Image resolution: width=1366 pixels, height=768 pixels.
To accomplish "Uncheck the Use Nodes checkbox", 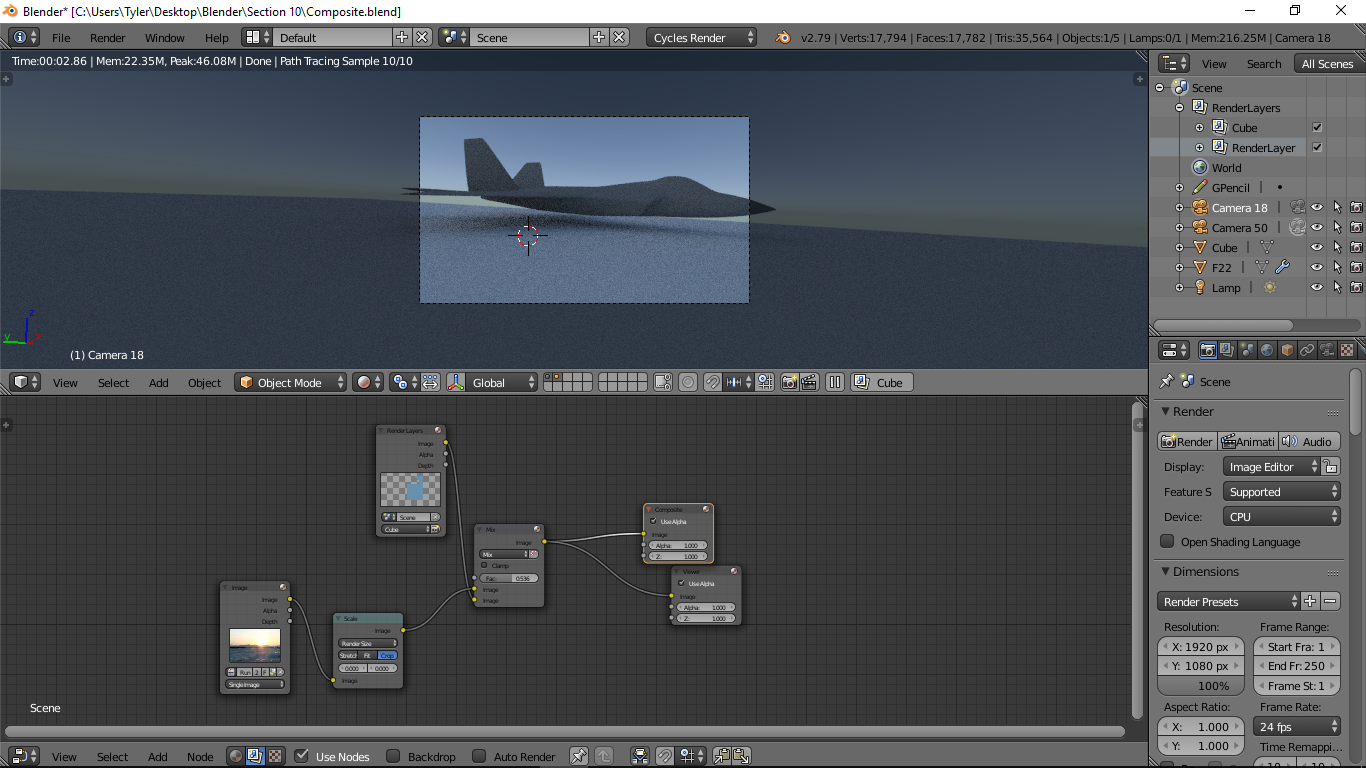I will [302, 756].
